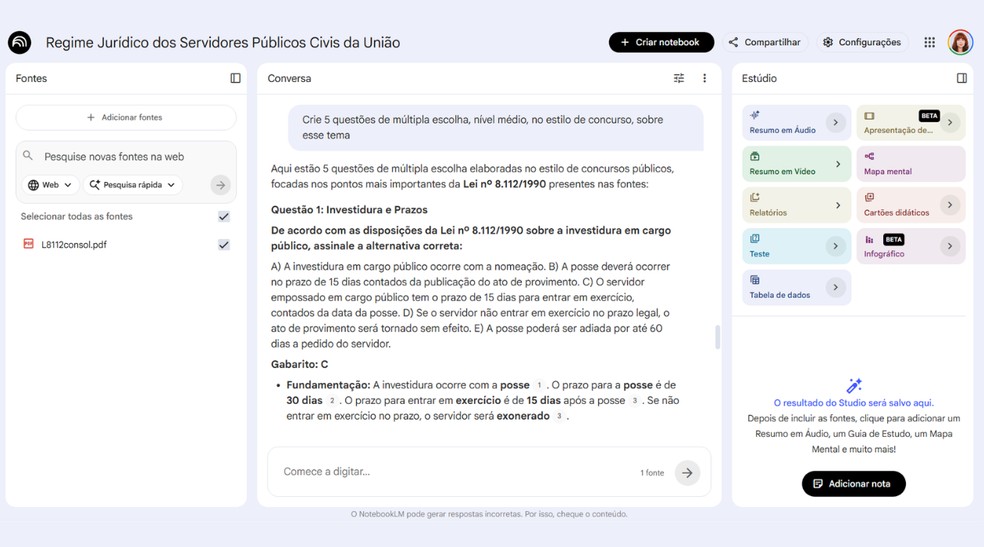The image size is (984, 547).
Task: Open Tabela de dados card
Action: 796,287
